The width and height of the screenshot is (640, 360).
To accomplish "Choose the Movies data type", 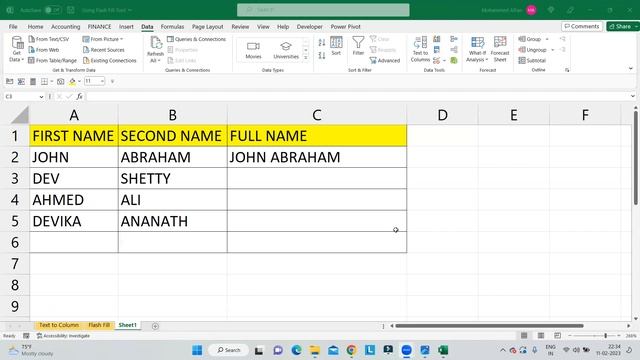I will coord(253,50).
